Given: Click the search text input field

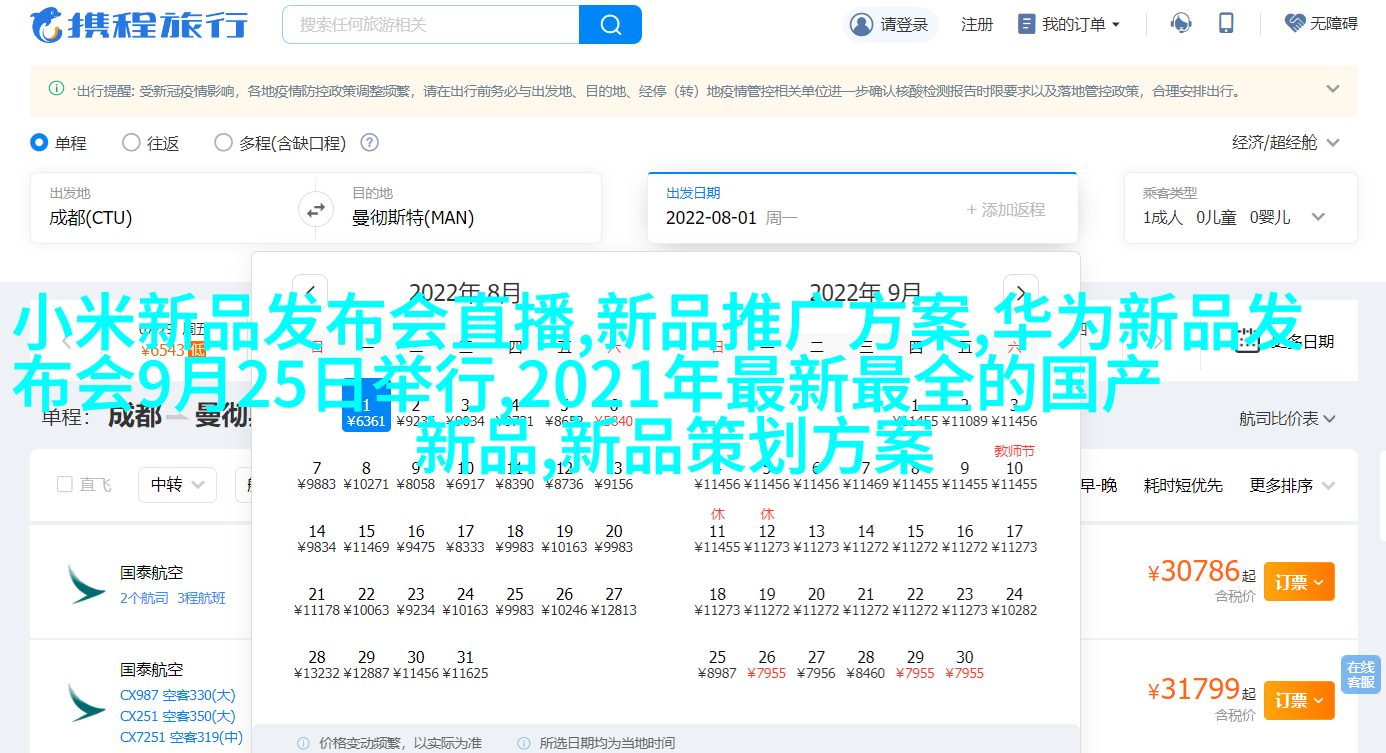Looking at the screenshot, I should tap(431, 24).
